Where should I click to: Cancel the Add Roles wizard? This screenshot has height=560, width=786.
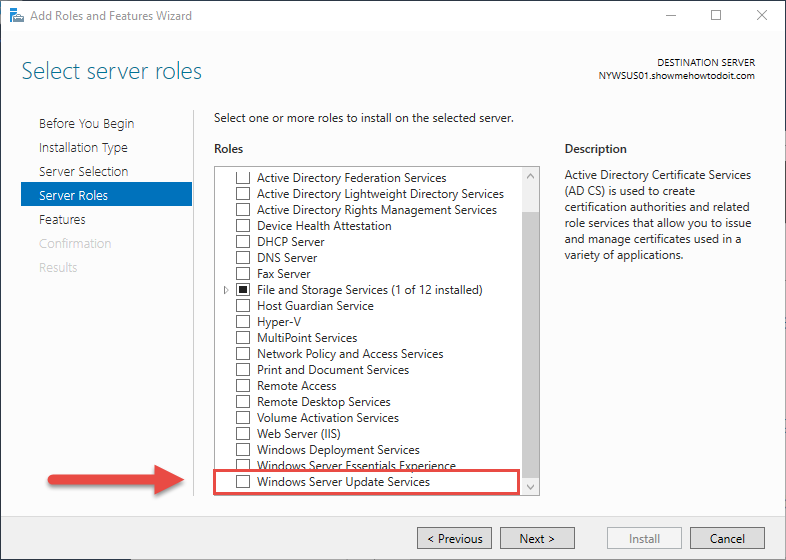pyautogui.click(x=727, y=538)
